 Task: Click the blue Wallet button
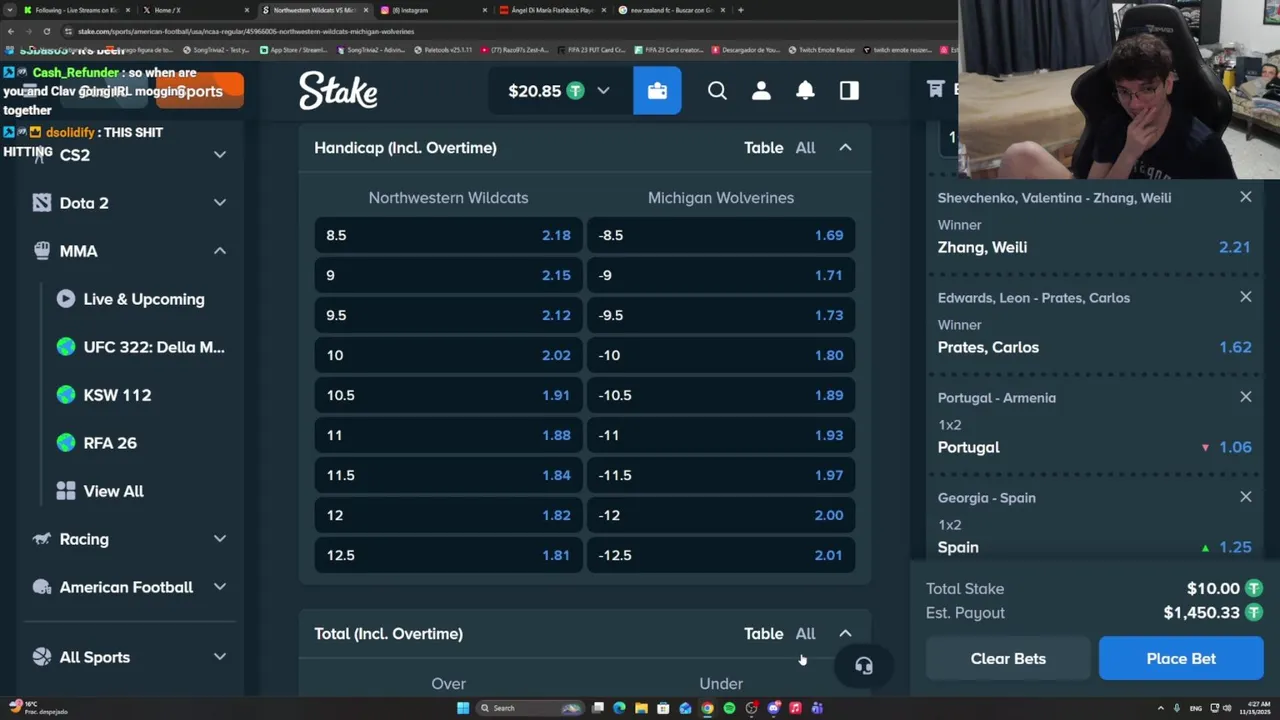click(x=657, y=91)
